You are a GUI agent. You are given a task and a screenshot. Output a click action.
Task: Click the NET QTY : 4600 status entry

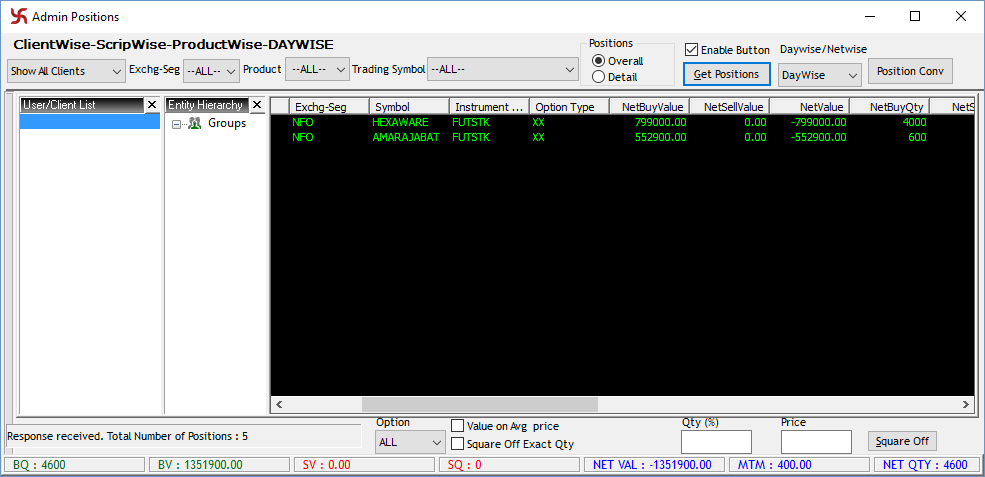pos(927,465)
